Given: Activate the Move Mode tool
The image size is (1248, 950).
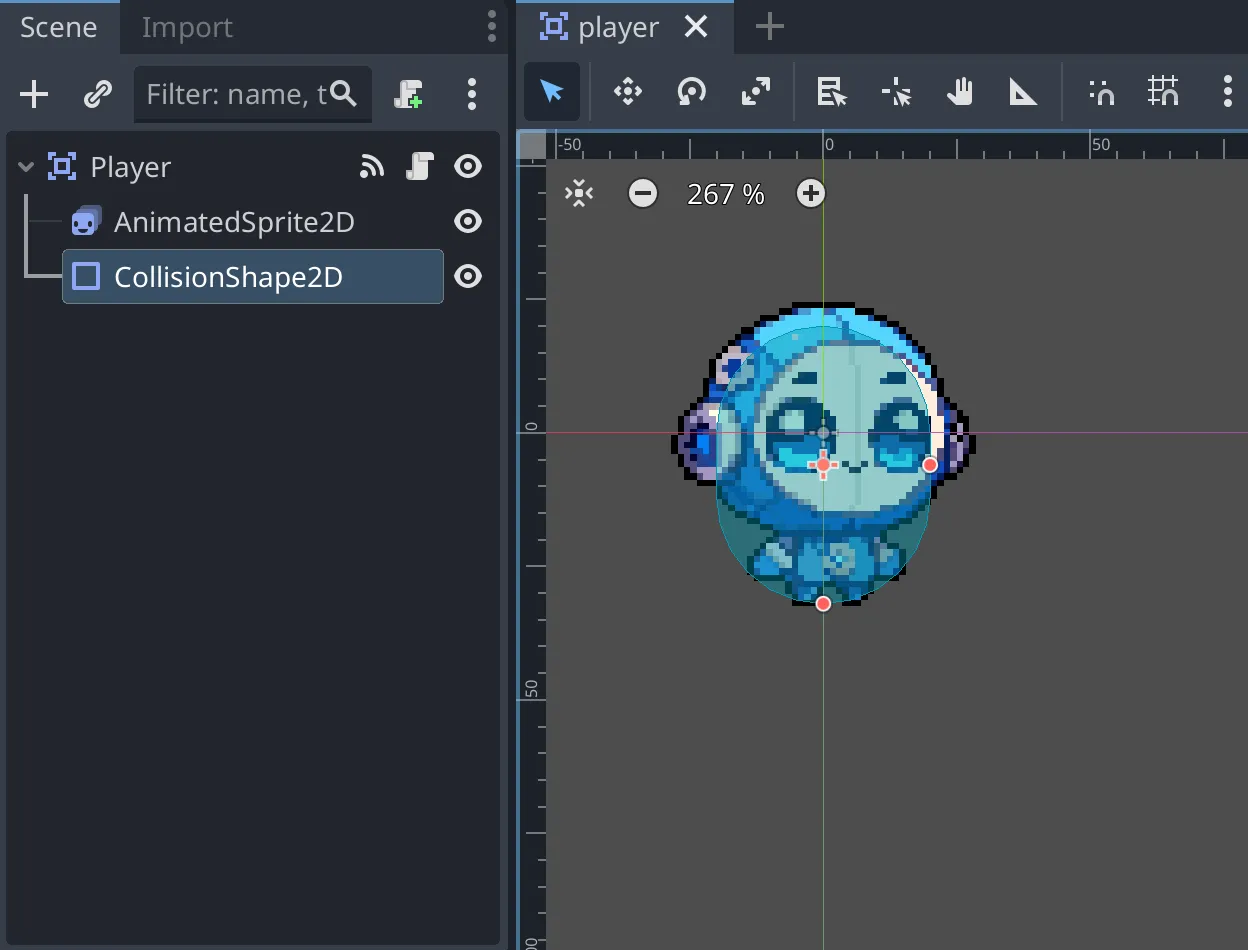Looking at the screenshot, I should [x=627, y=93].
